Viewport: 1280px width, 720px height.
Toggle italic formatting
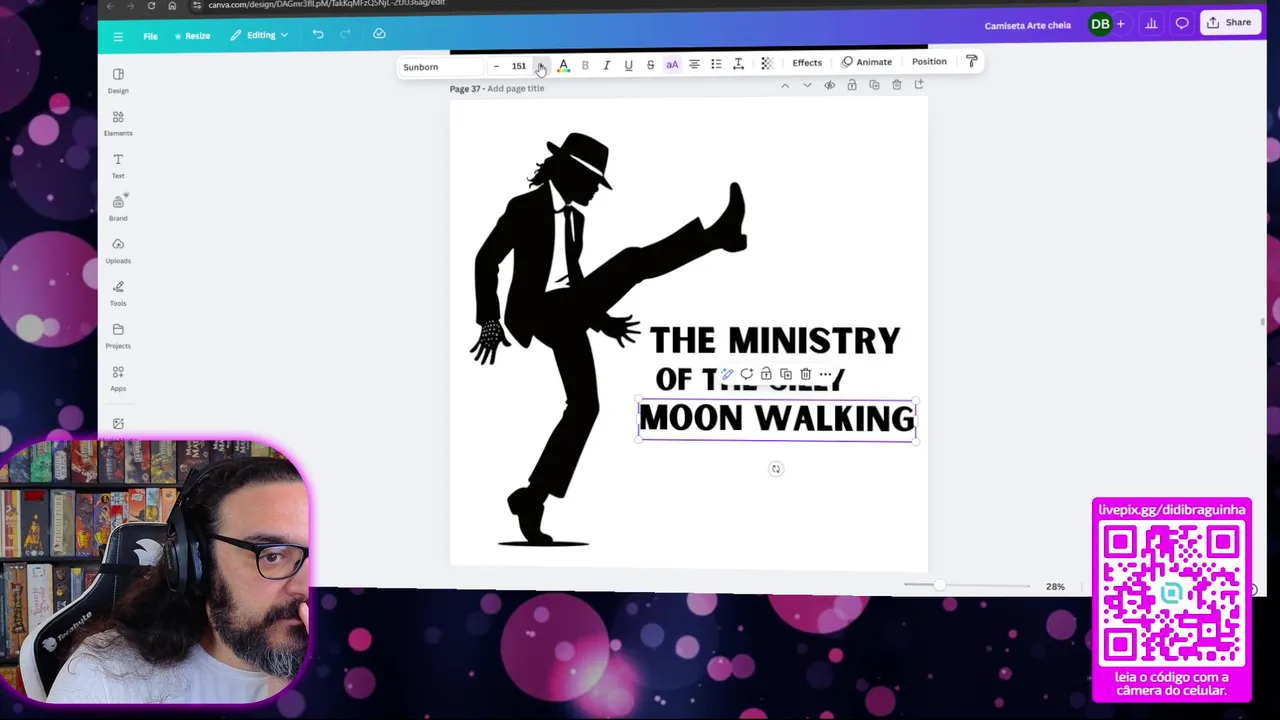[x=606, y=66]
